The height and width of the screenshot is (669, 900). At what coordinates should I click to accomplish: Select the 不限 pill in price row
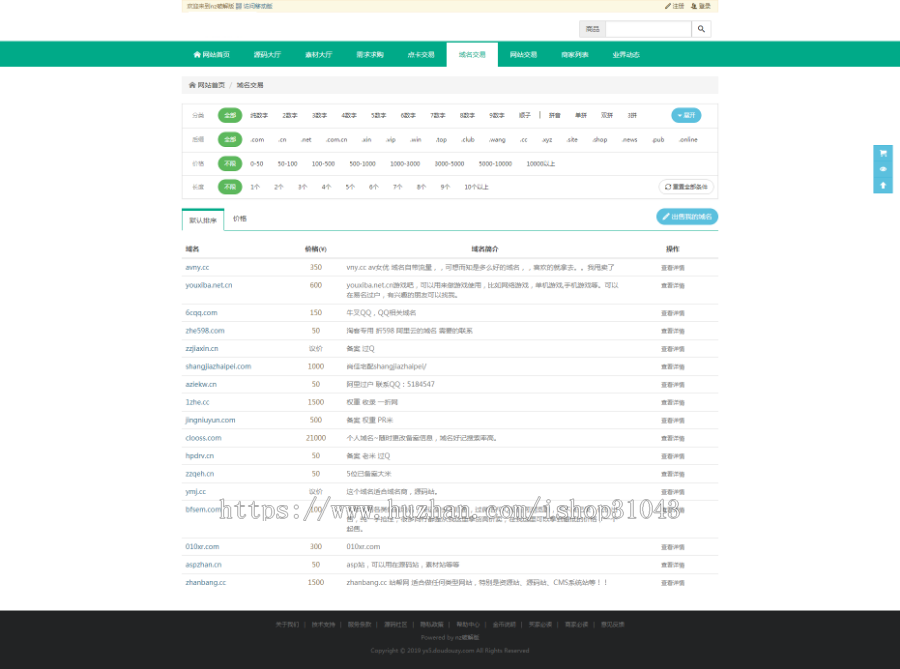coord(230,164)
